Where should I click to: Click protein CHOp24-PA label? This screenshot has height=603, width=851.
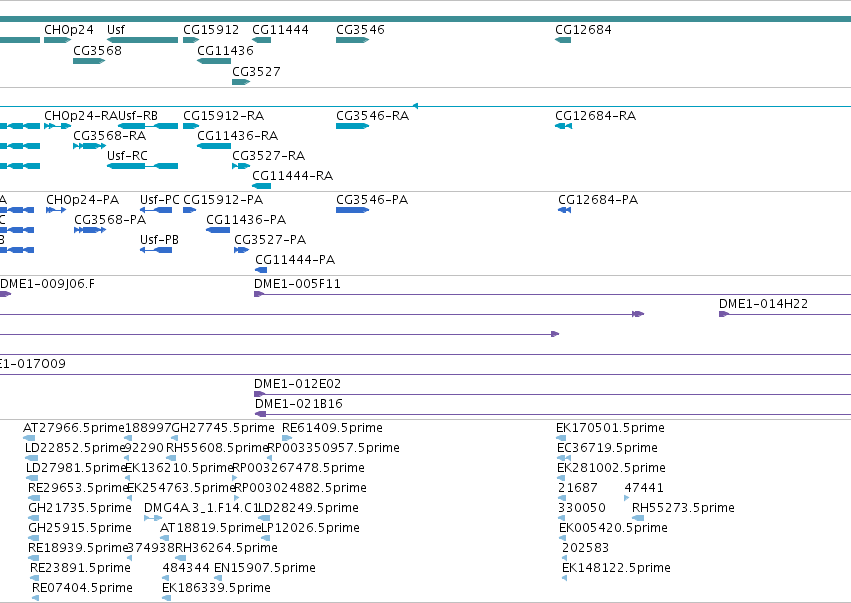[82, 200]
